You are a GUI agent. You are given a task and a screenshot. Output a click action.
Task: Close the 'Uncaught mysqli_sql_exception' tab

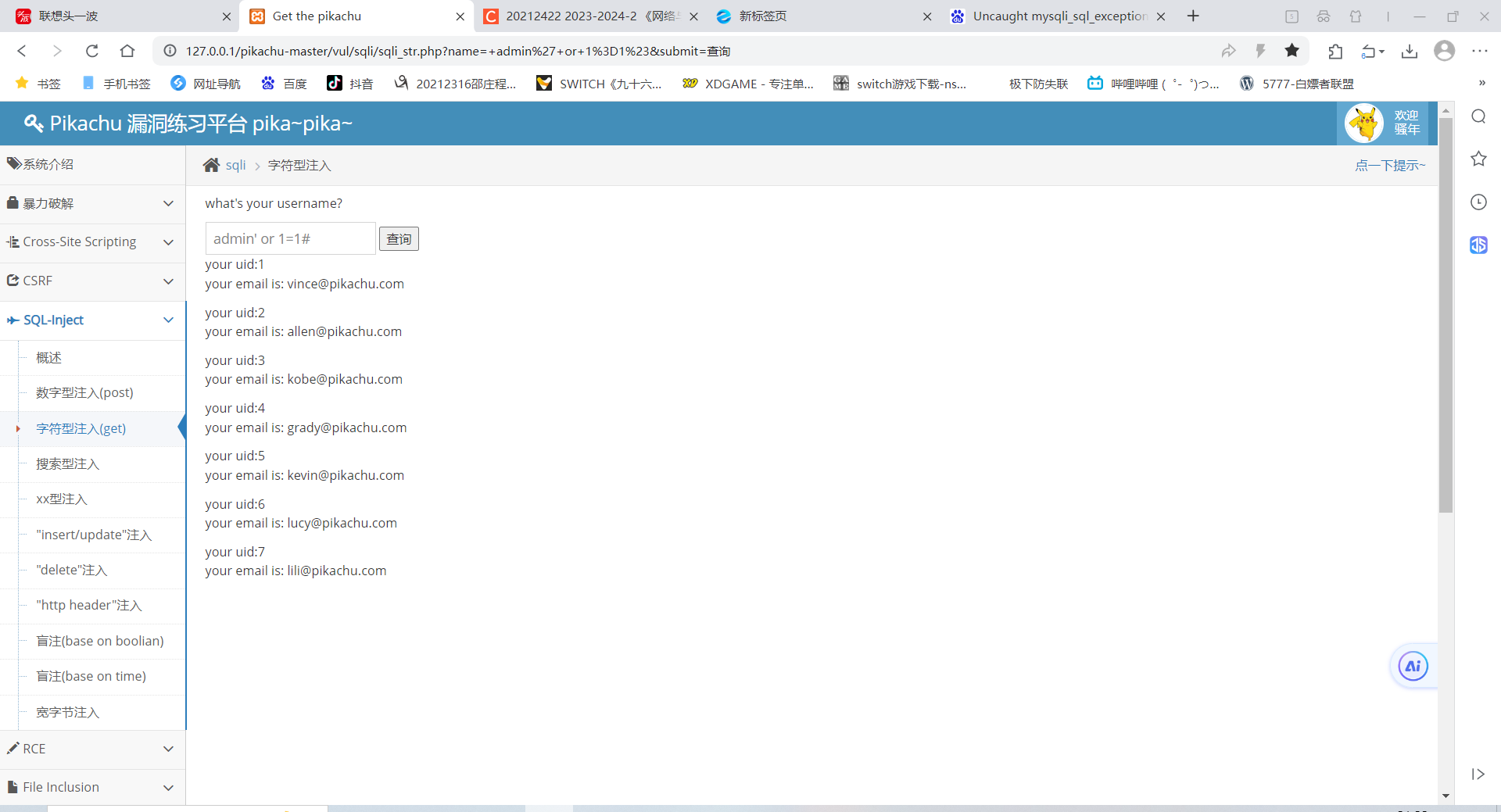click(x=1161, y=16)
